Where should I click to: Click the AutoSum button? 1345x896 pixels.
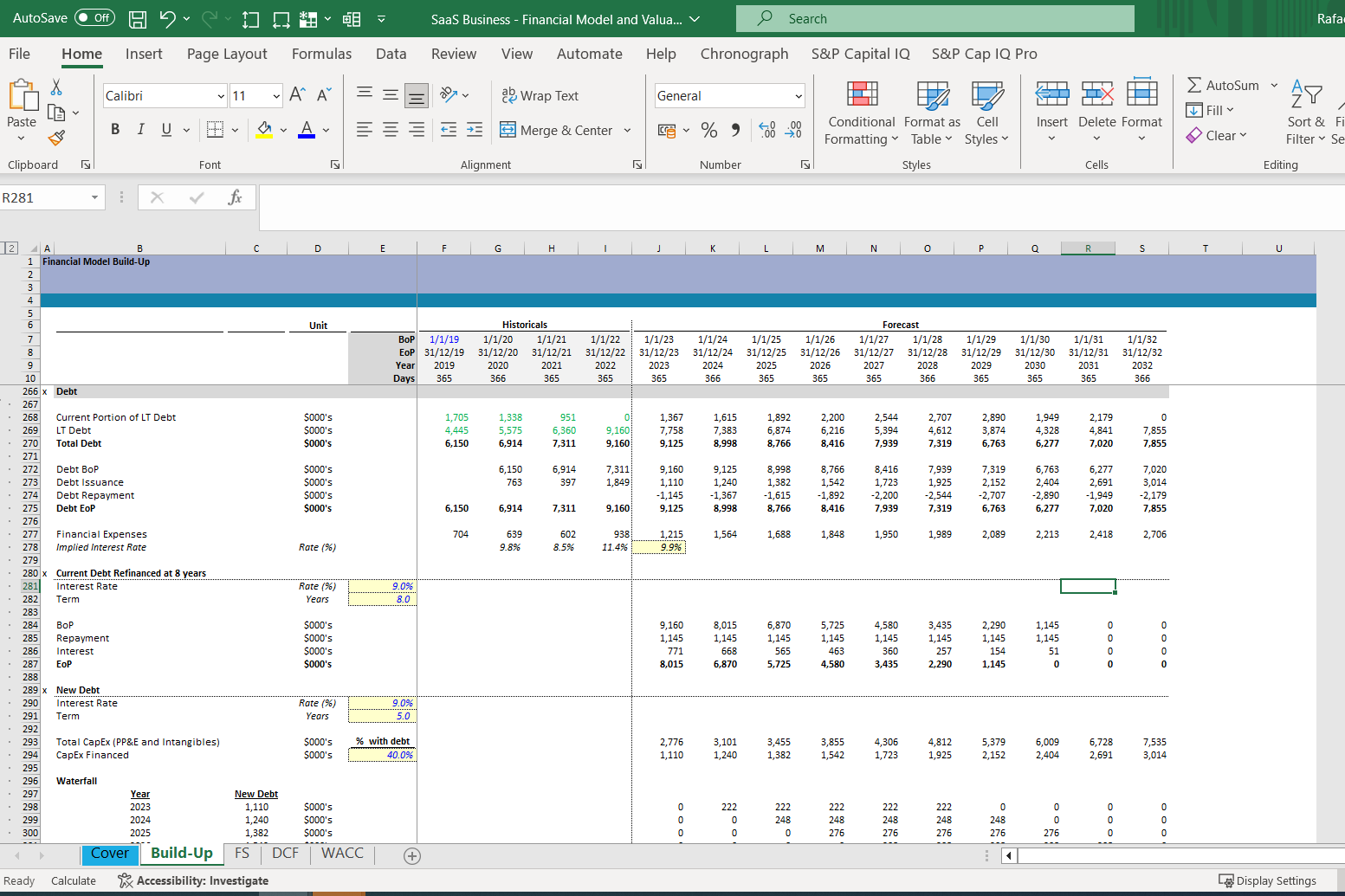click(x=1223, y=85)
